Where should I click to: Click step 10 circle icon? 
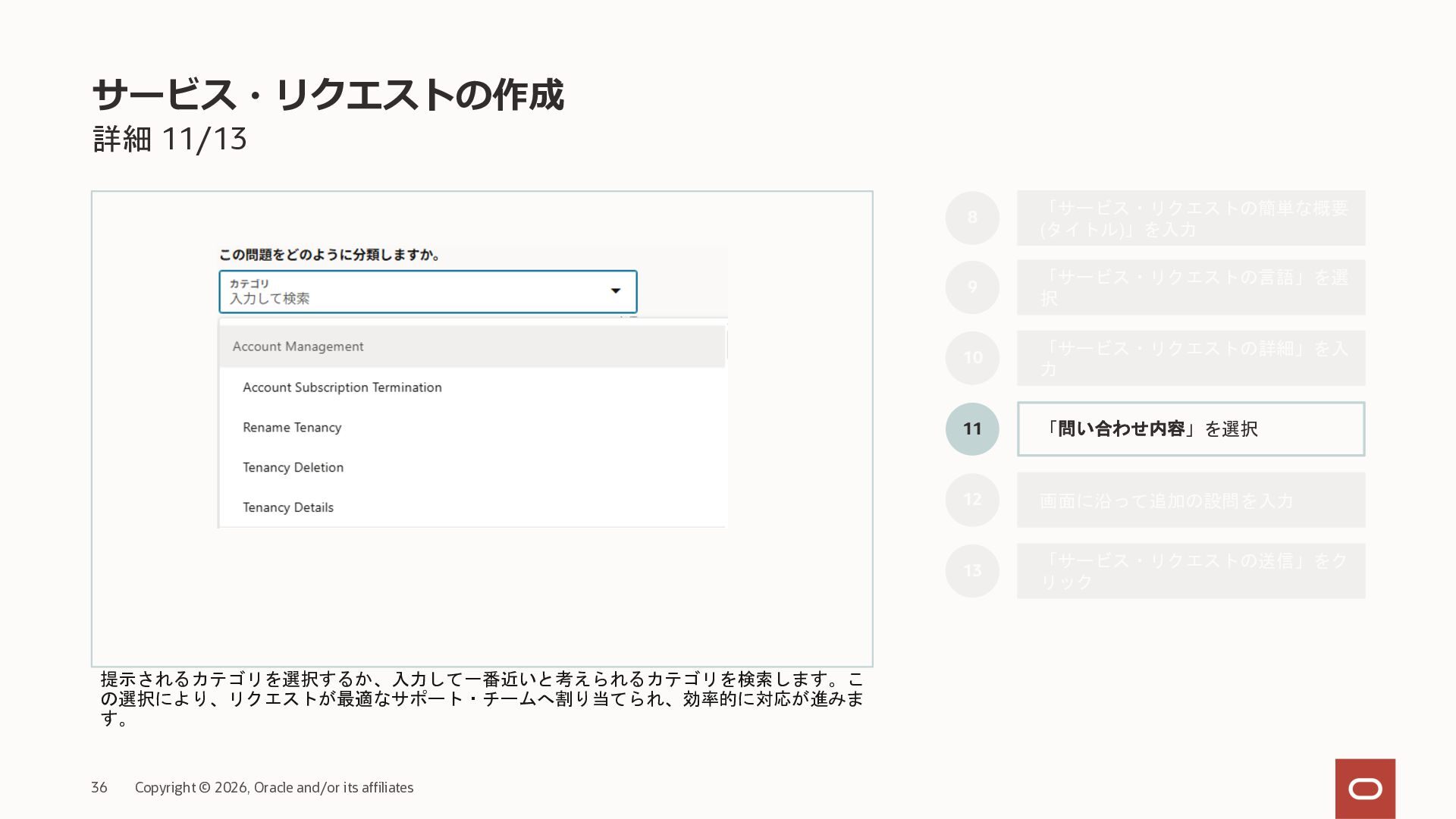pos(972,358)
